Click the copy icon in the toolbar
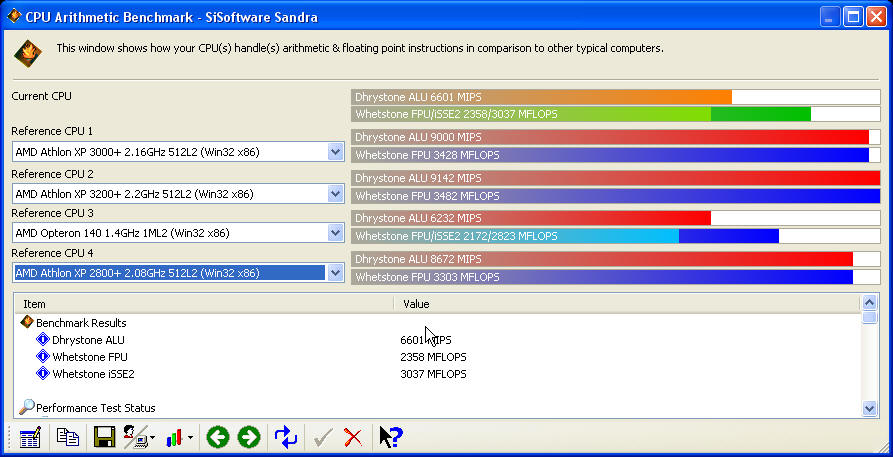Image resolution: width=893 pixels, height=457 pixels. (x=68, y=437)
